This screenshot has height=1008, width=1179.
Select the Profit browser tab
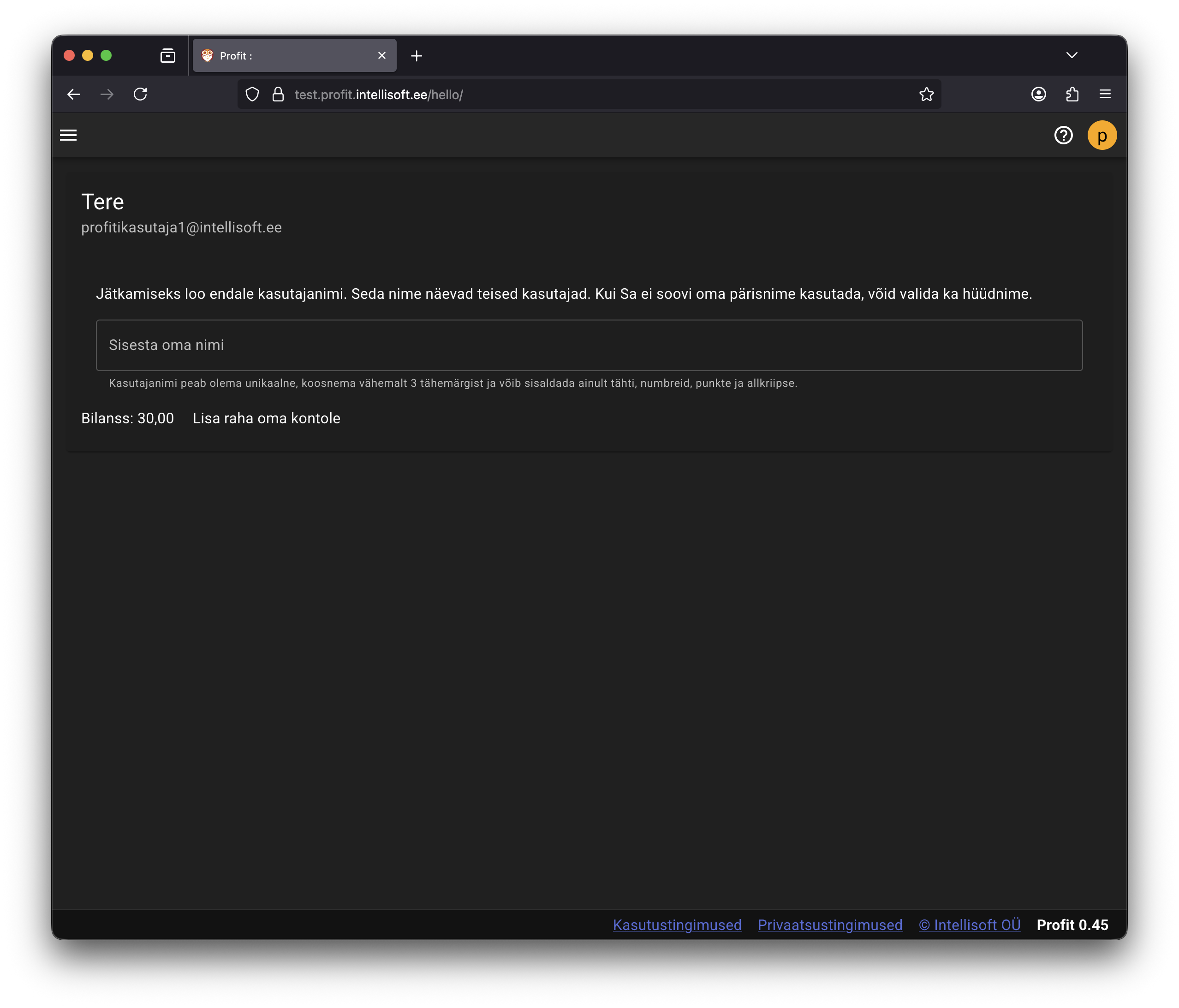click(285, 56)
